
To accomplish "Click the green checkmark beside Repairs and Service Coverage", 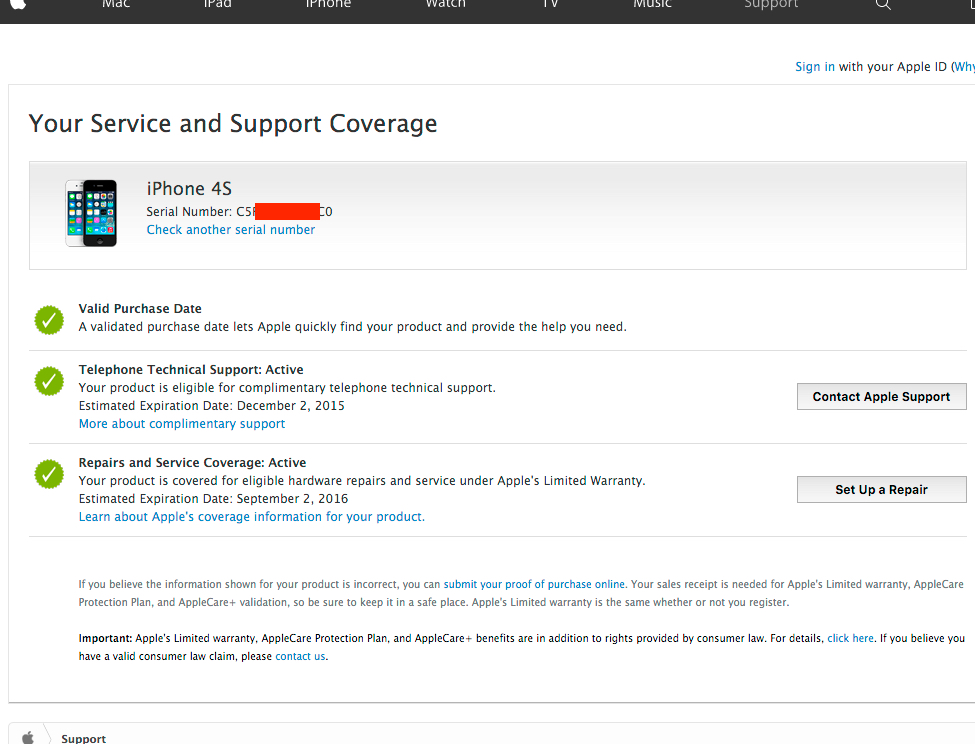I will coord(49,473).
